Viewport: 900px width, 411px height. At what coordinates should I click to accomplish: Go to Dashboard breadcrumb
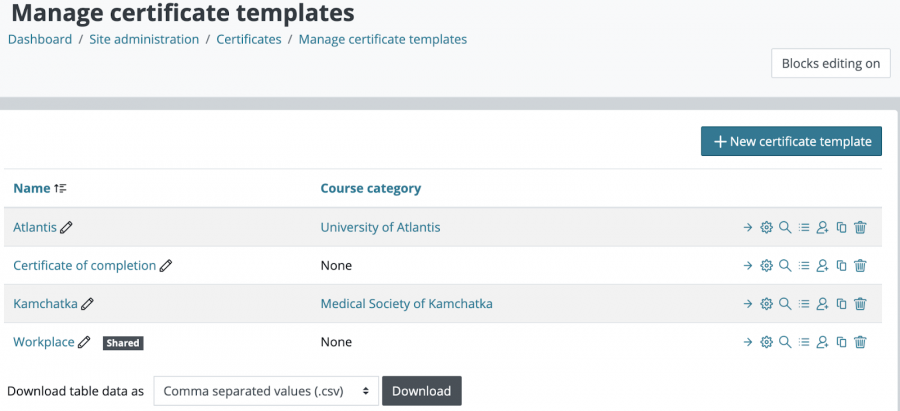[40, 40]
